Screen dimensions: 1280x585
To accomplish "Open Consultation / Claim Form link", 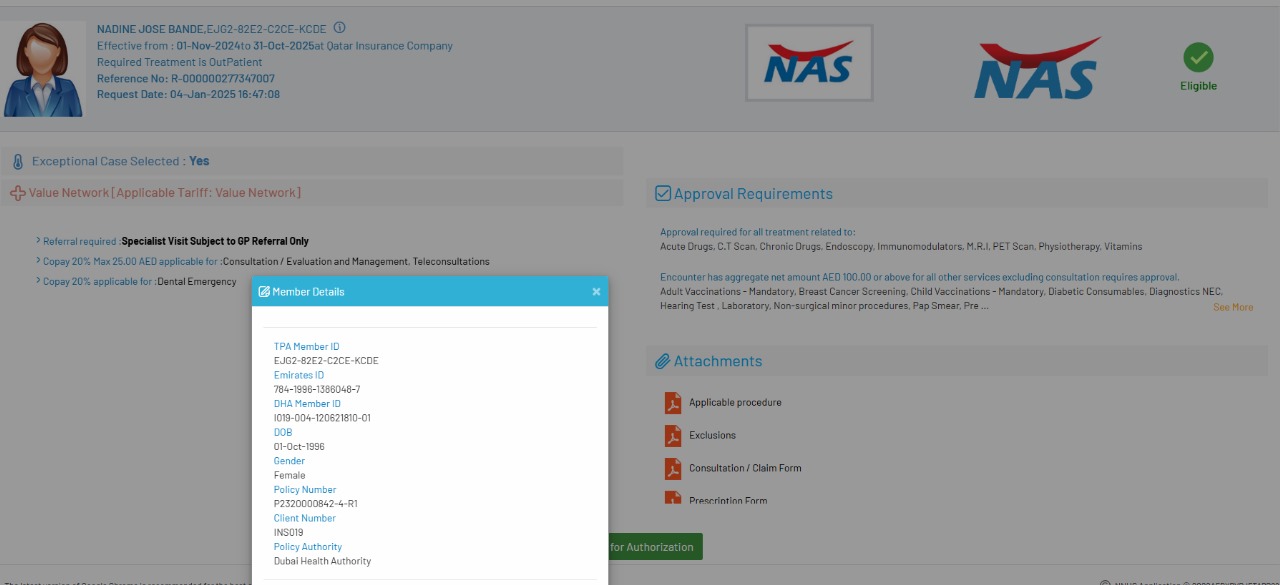I will (x=745, y=468).
